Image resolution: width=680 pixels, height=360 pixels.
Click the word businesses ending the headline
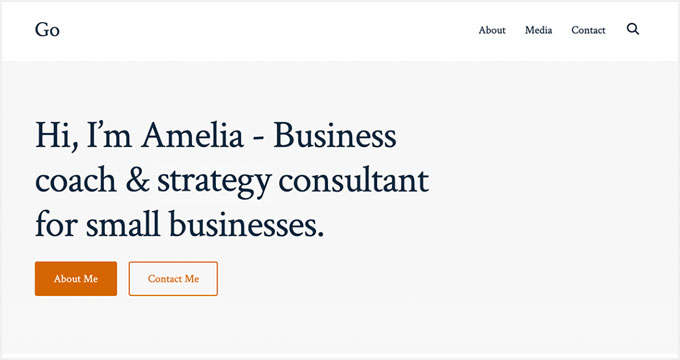tap(246, 225)
